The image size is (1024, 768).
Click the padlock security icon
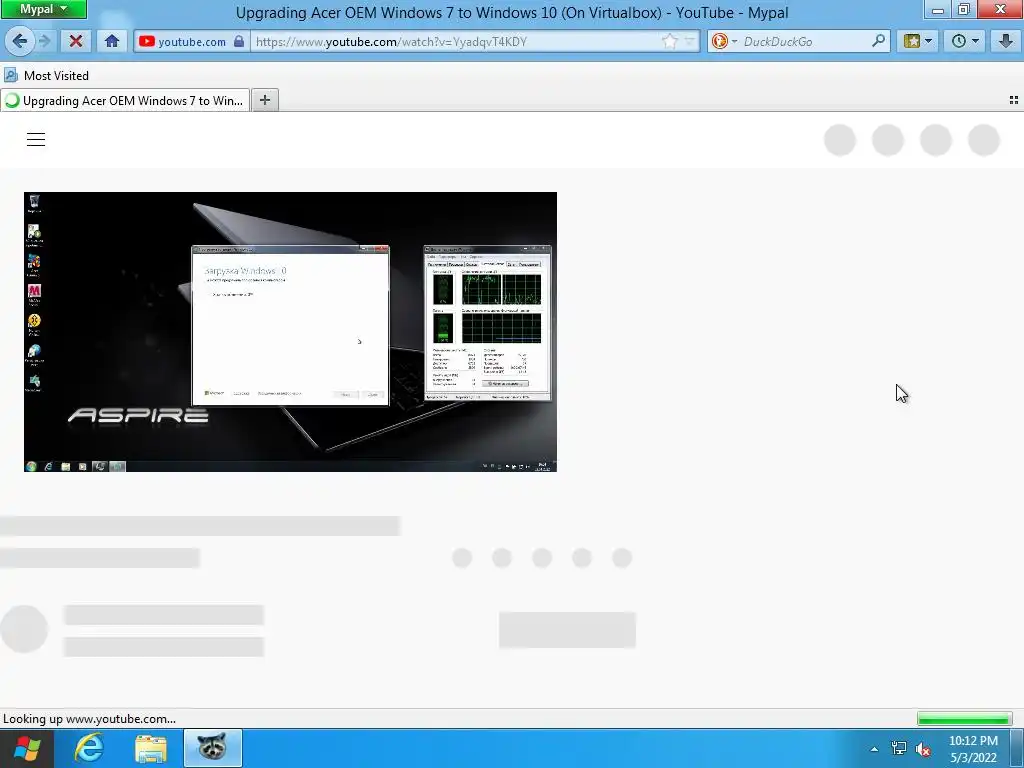point(239,41)
